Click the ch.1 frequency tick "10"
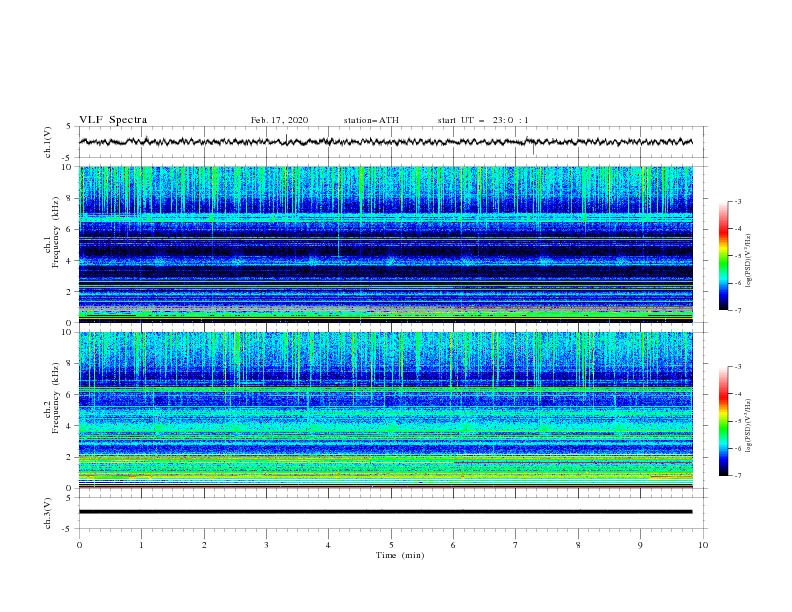The height and width of the screenshot is (612, 792). (x=67, y=167)
